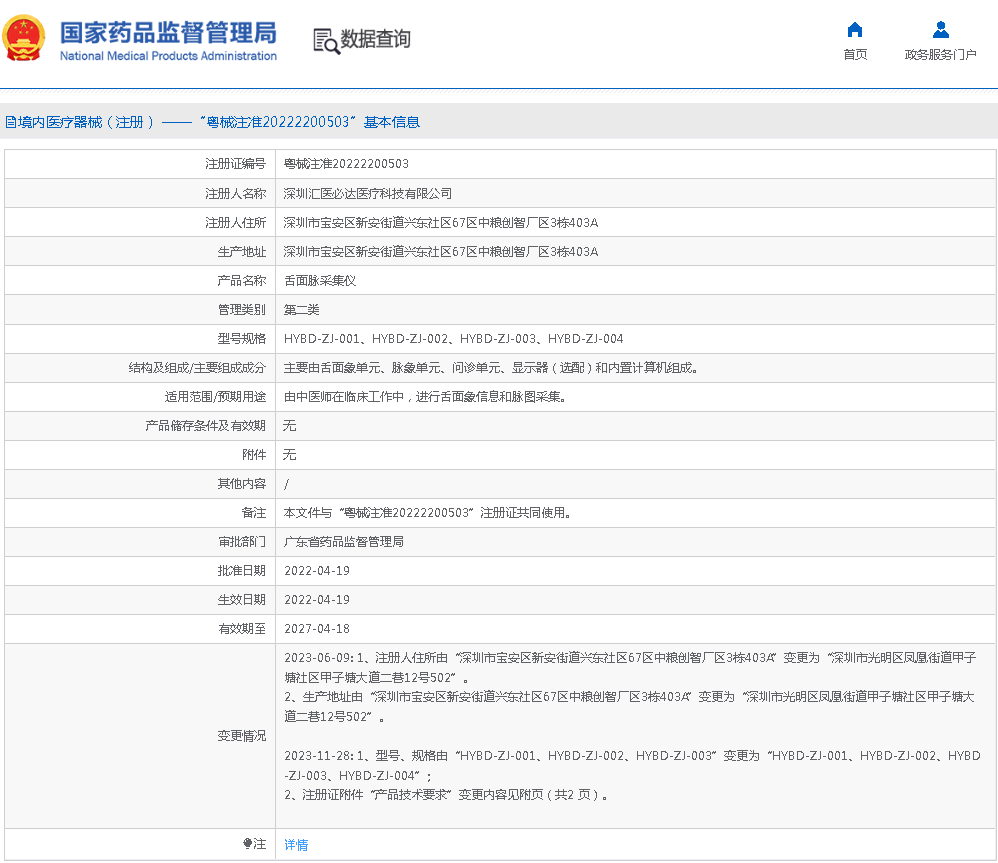Click the document icon before 境内医疗器械
The height and width of the screenshot is (863, 998).
click(x=10, y=122)
